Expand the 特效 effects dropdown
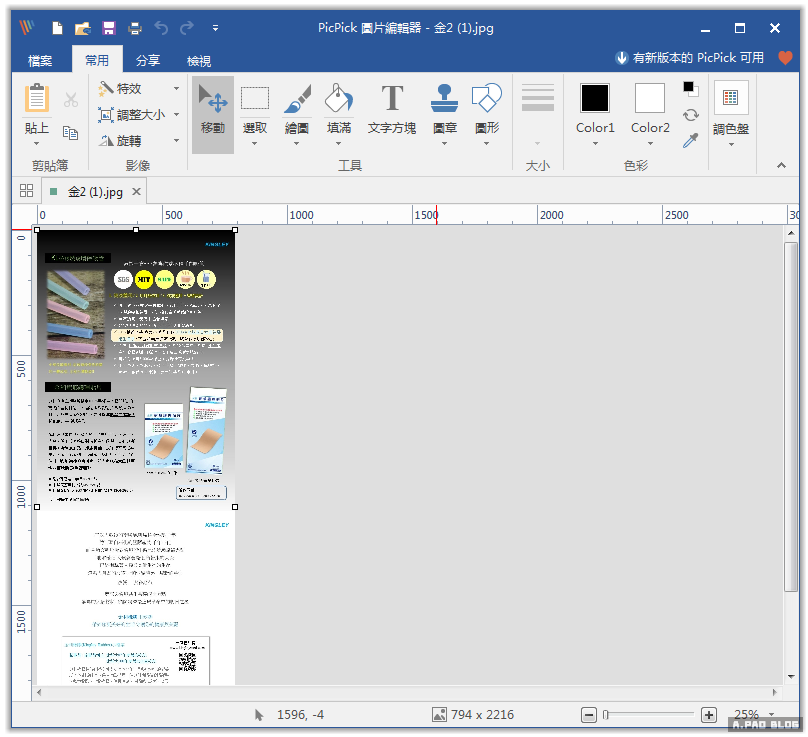The width and height of the screenshot is (808, 737). pos(176,88)
